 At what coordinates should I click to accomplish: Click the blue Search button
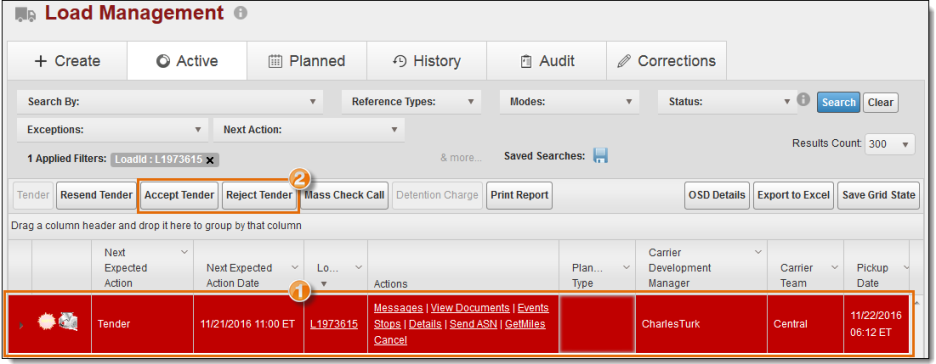(x=839, y=102)
